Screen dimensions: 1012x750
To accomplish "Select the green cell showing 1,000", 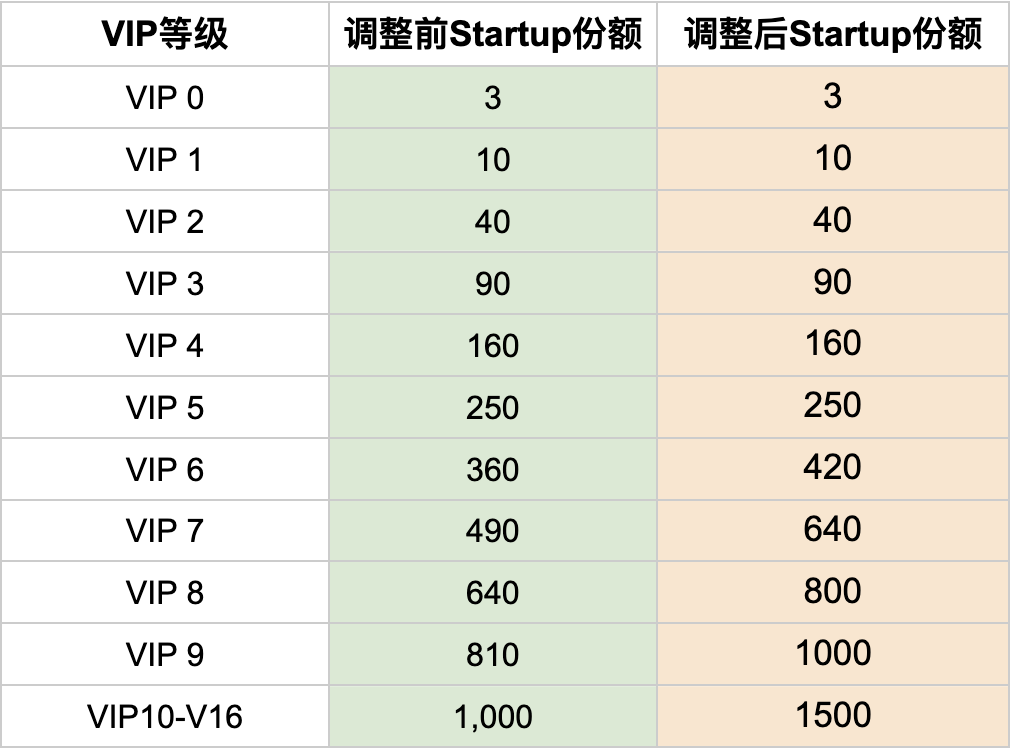I will click(493, 717).
